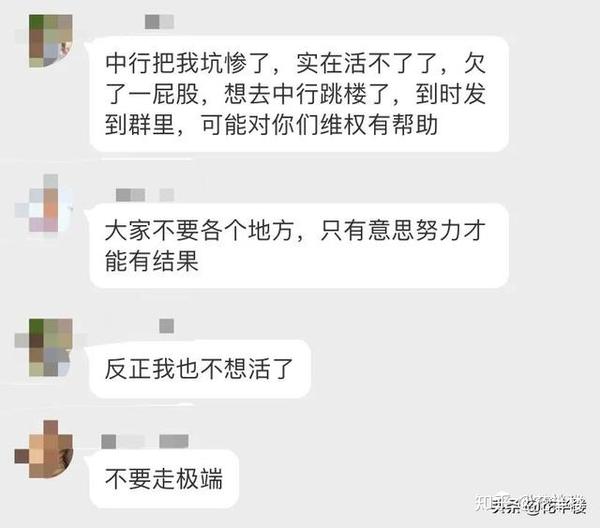Select blurred nickname above "反正我也不想活了"
The height and width of the screenshot is (528, 600).
[166, 326]
